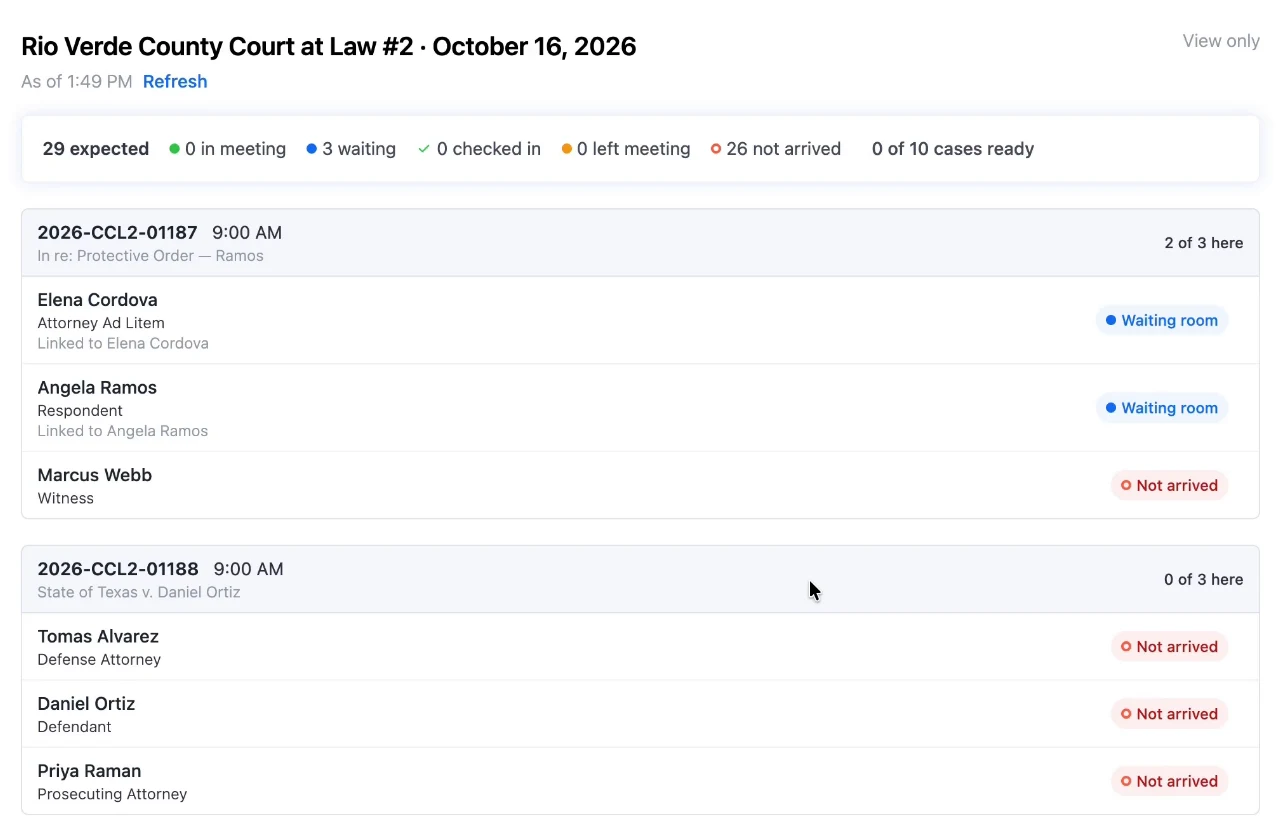
Task: Click 'Linked to Elena Cordova' note
Action: [123, 343]
